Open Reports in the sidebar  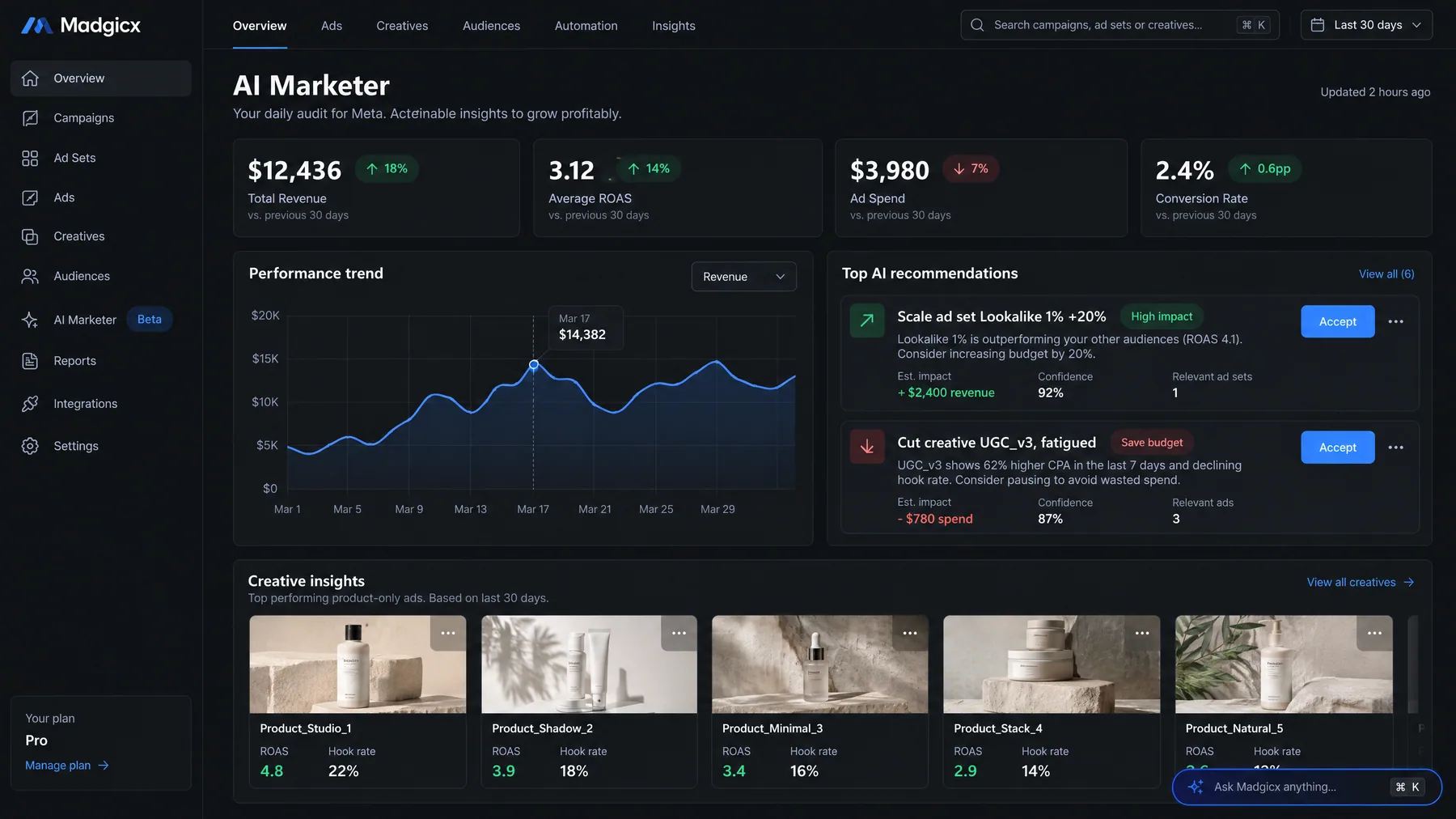point(101,361)
